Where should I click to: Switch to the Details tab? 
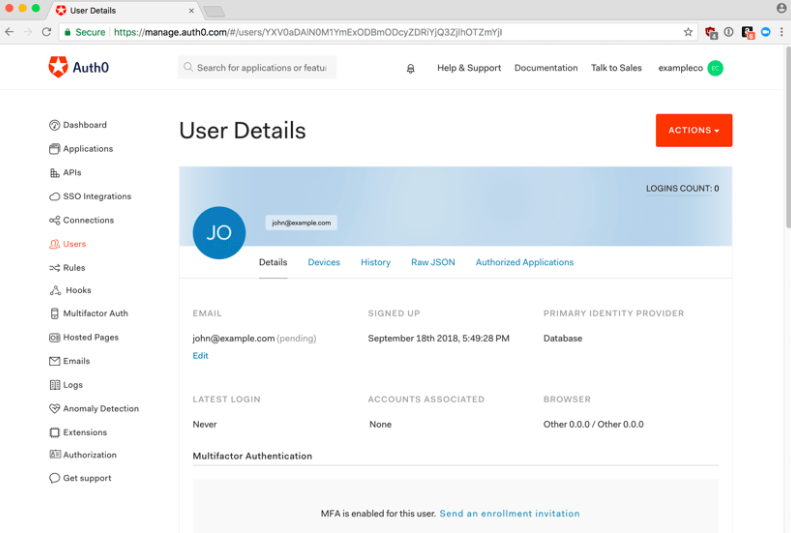coord(273,262)
